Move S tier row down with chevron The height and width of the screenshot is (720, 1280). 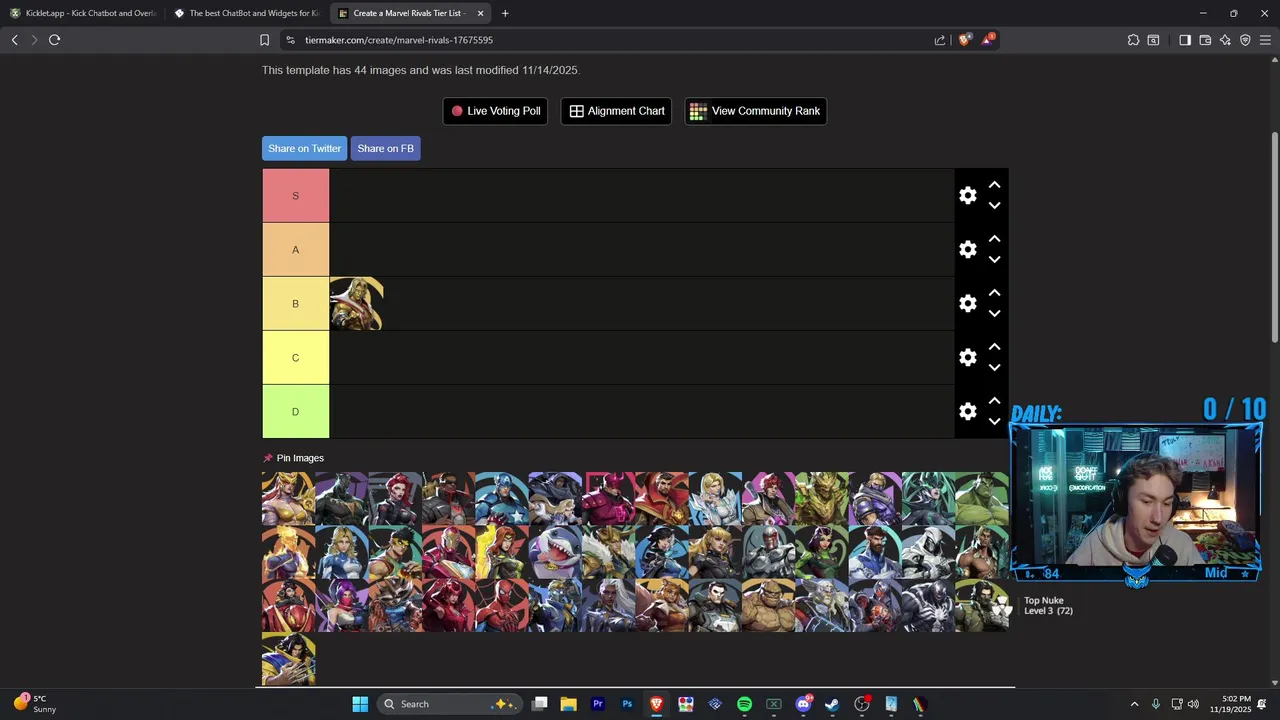(994, 206)
